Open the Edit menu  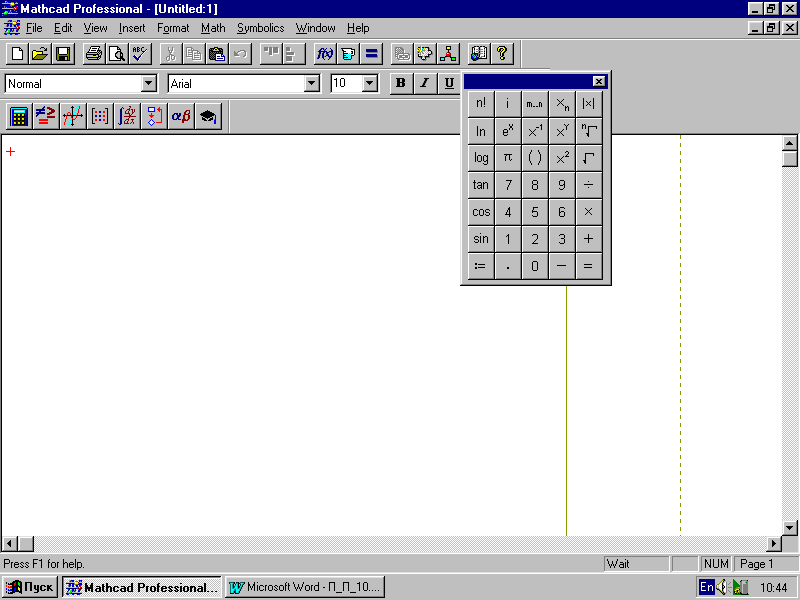click(x=63, y=28)
